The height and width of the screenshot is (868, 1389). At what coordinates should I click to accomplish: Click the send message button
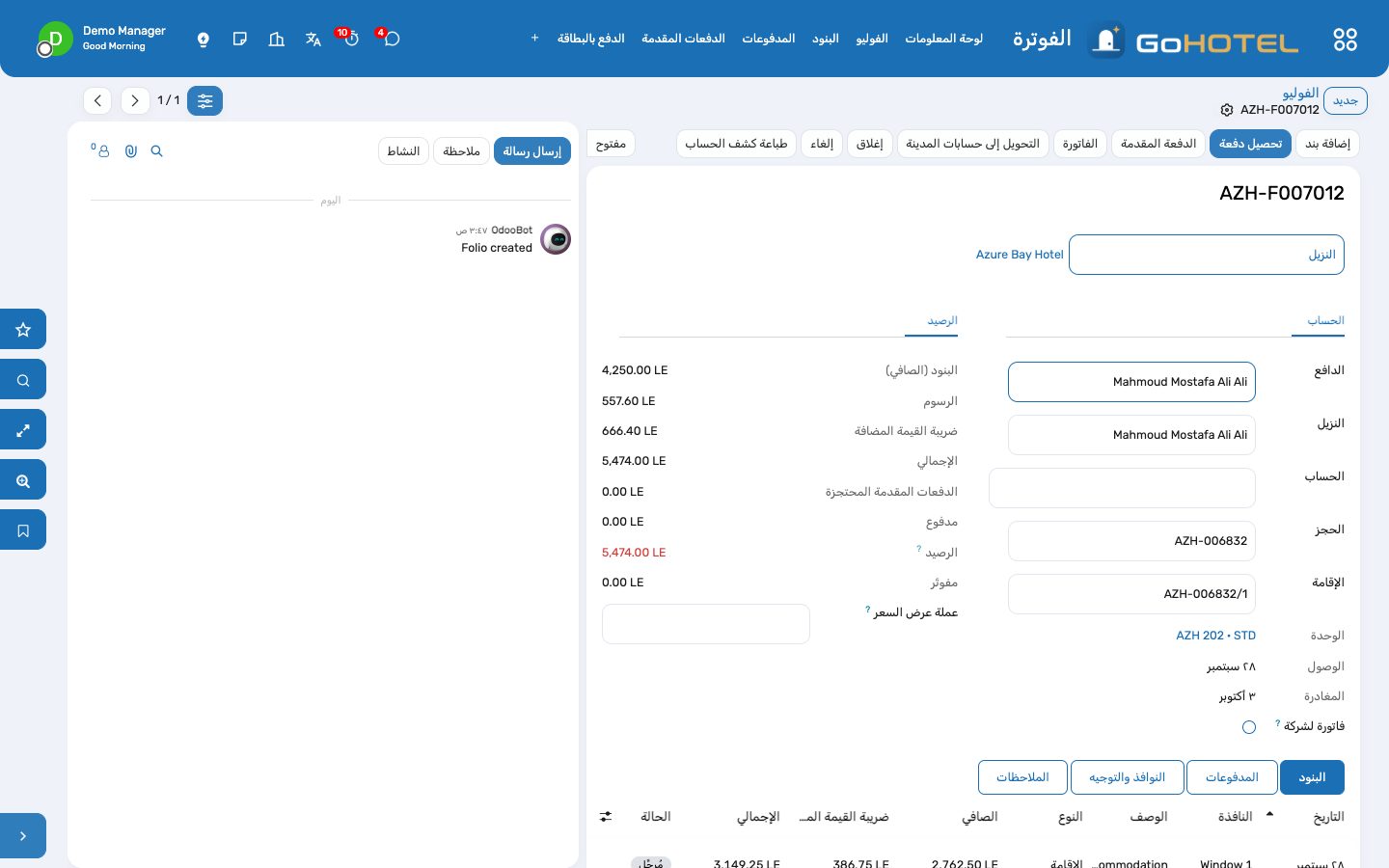point(532,151)
